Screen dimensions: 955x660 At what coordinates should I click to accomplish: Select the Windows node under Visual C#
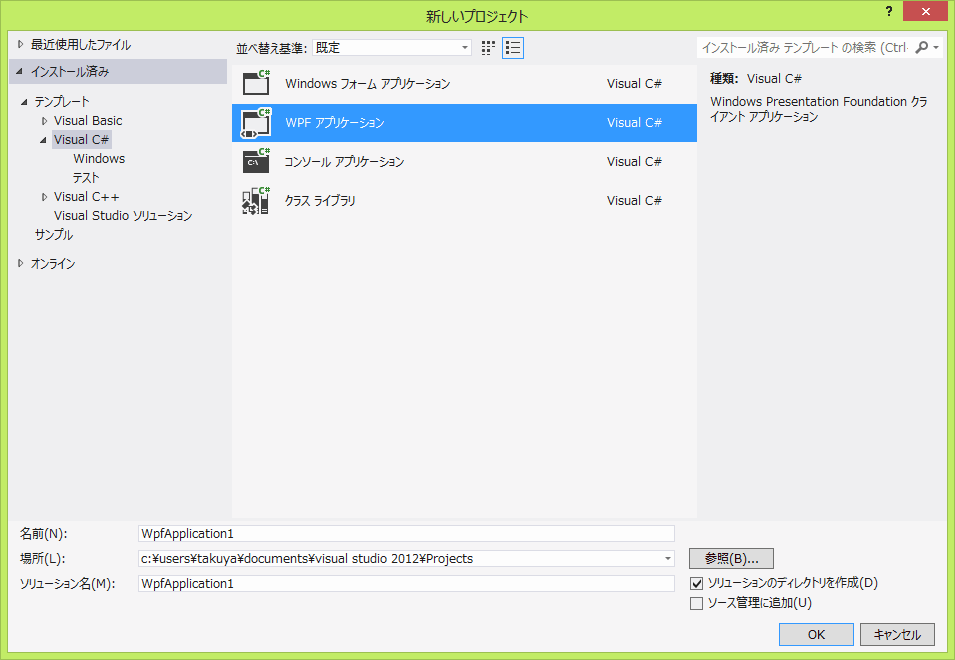point(99,159)
